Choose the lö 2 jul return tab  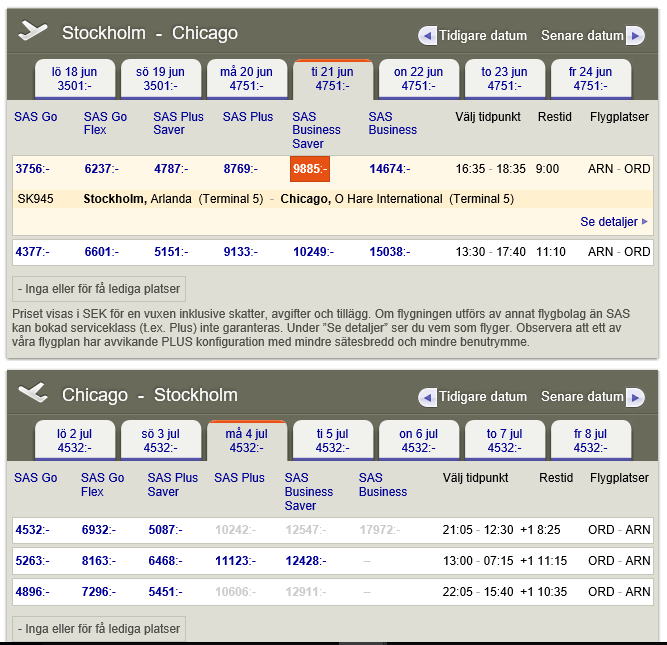click(75, 441)
